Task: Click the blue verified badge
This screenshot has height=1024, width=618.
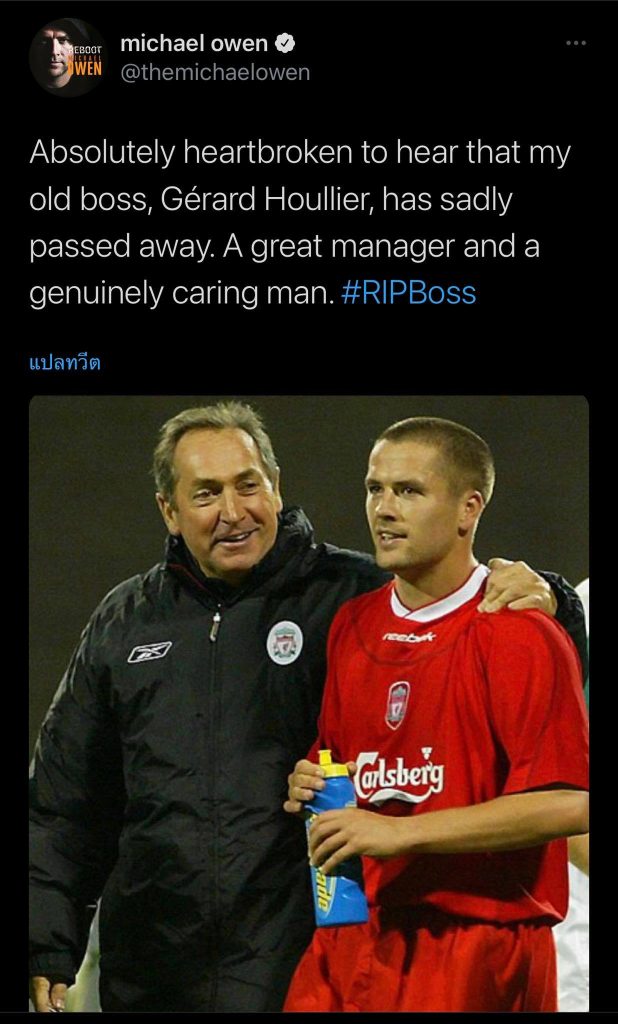Action: click(x=285, y=43)
